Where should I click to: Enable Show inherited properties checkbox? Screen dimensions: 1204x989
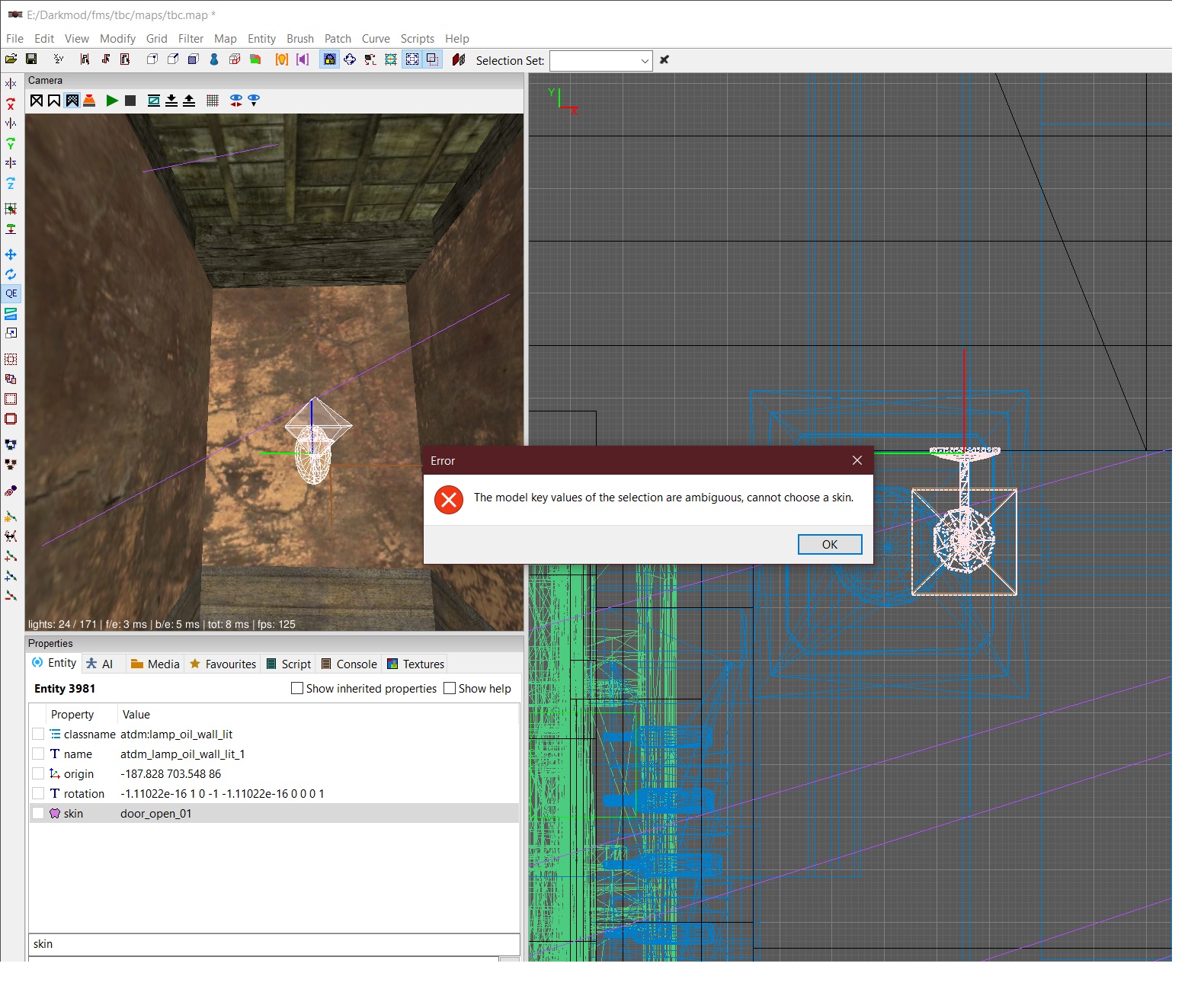[297, 688]
